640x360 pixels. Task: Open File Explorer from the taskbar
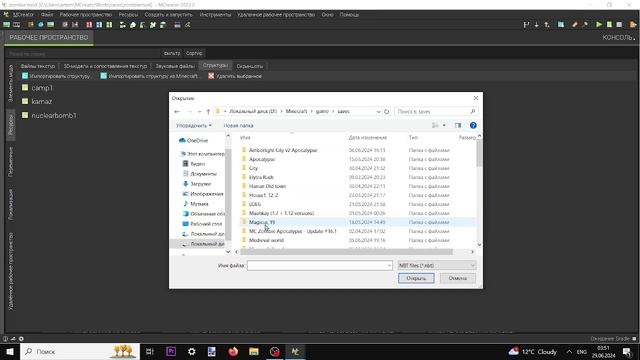(254, 351)
